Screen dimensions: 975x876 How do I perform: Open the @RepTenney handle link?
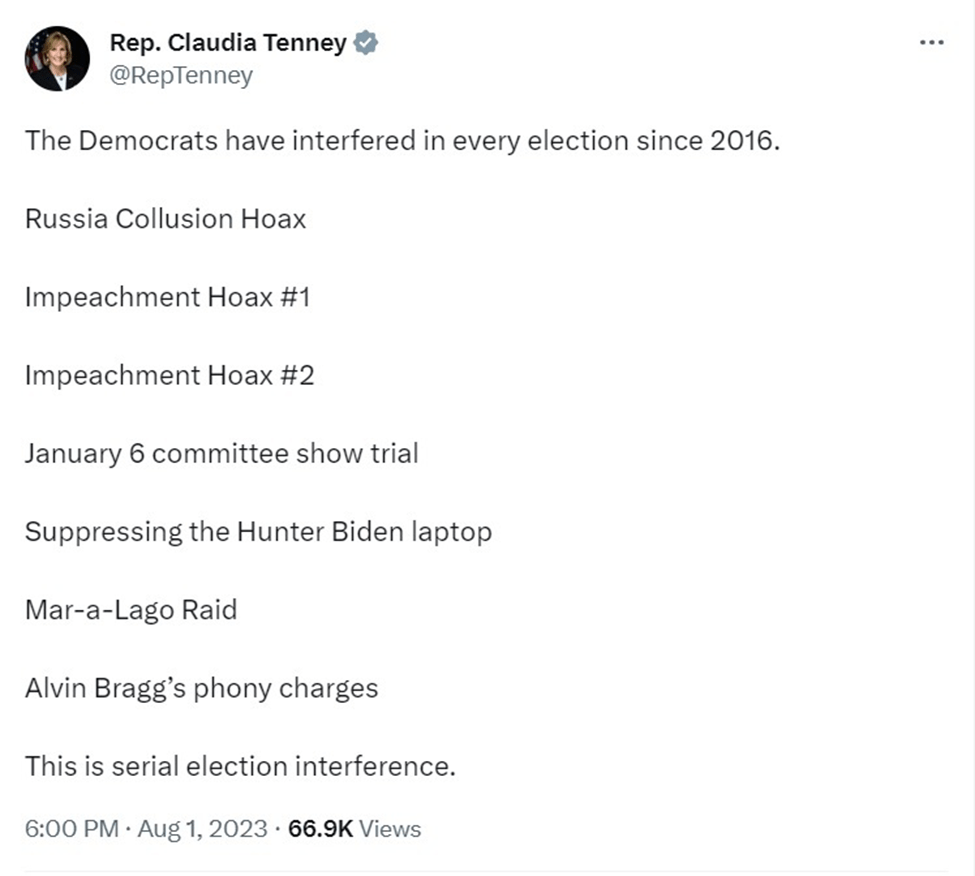tap(180, 75)
